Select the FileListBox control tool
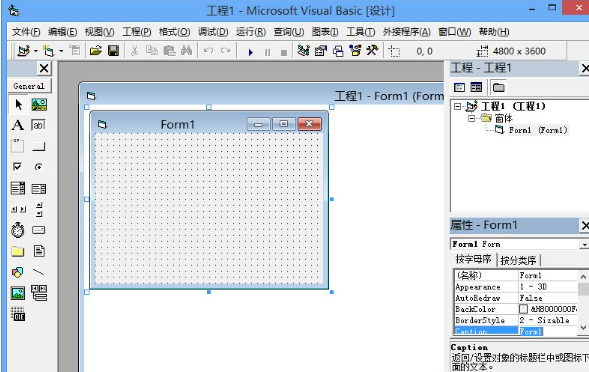This screenshot has width=589, height=372. pyautogui.click(x=39, y=251)
